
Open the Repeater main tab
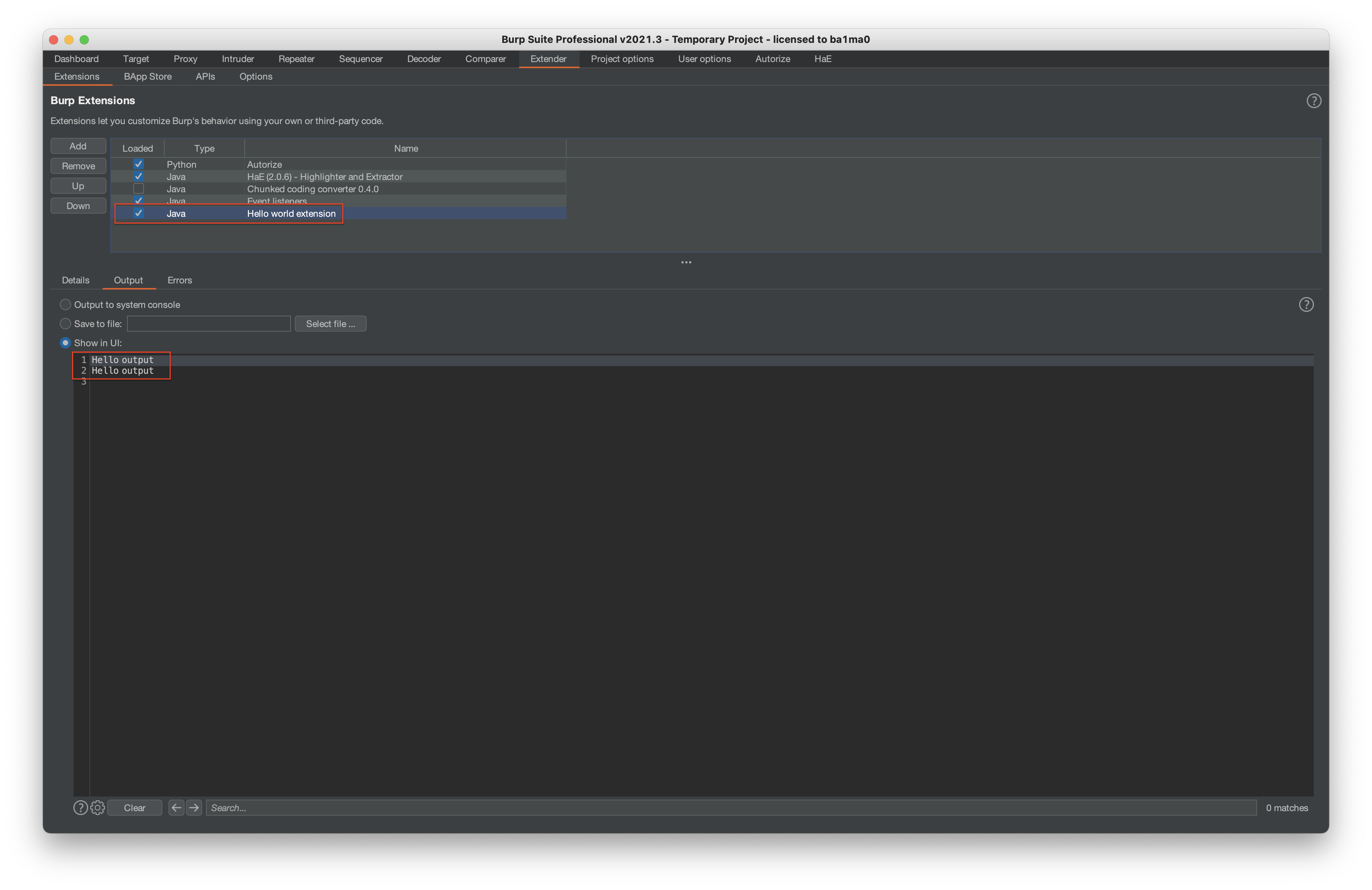(296, 59)
